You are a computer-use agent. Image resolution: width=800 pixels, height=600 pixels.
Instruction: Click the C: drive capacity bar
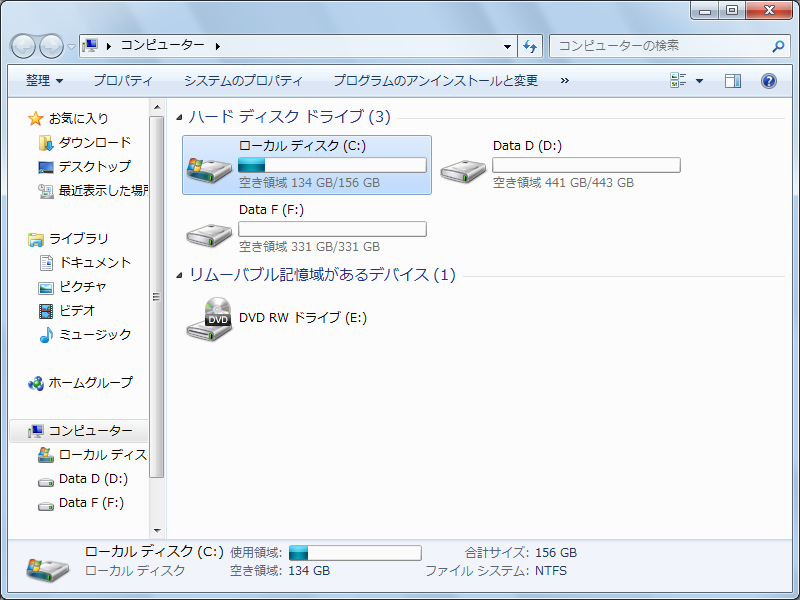click(332, 165)
